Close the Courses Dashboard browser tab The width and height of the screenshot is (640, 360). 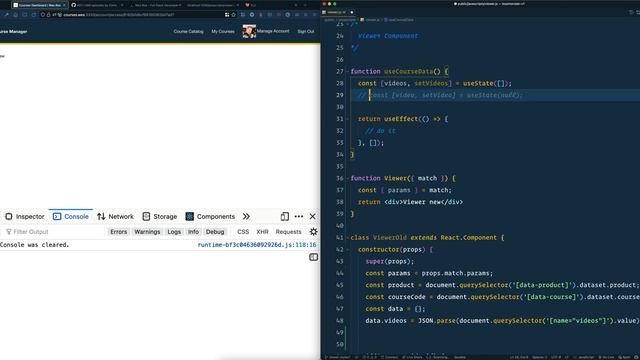pos(64,5)
